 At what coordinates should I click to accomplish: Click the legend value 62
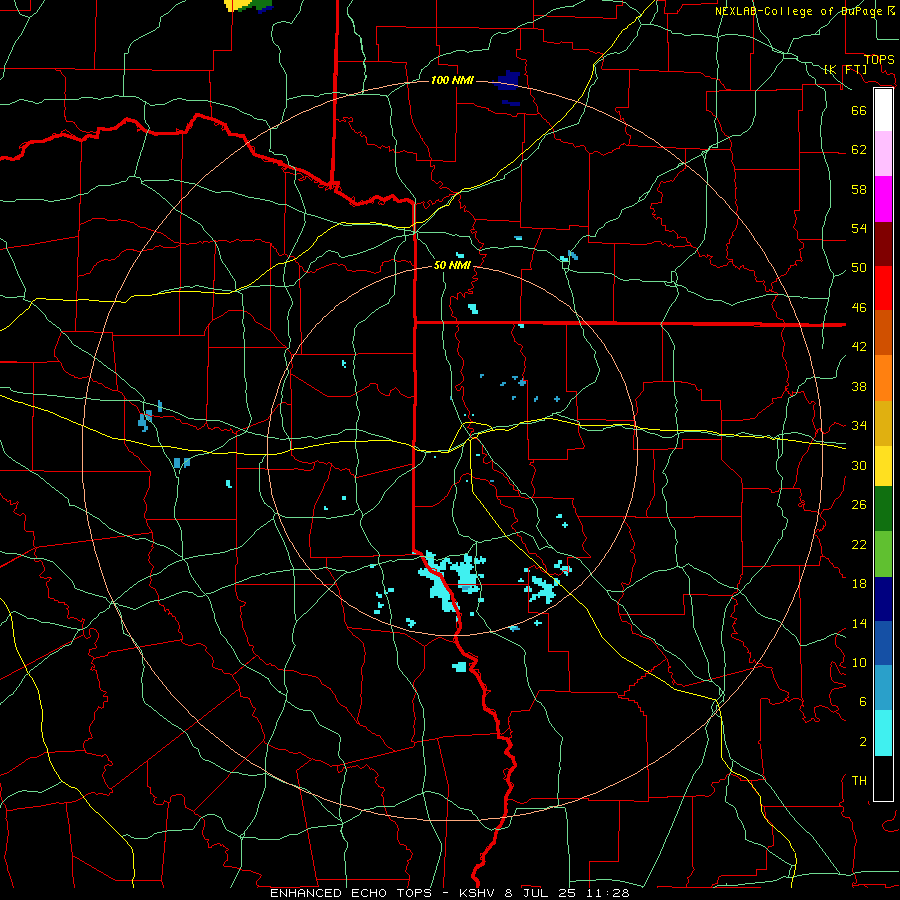point(859,150)
